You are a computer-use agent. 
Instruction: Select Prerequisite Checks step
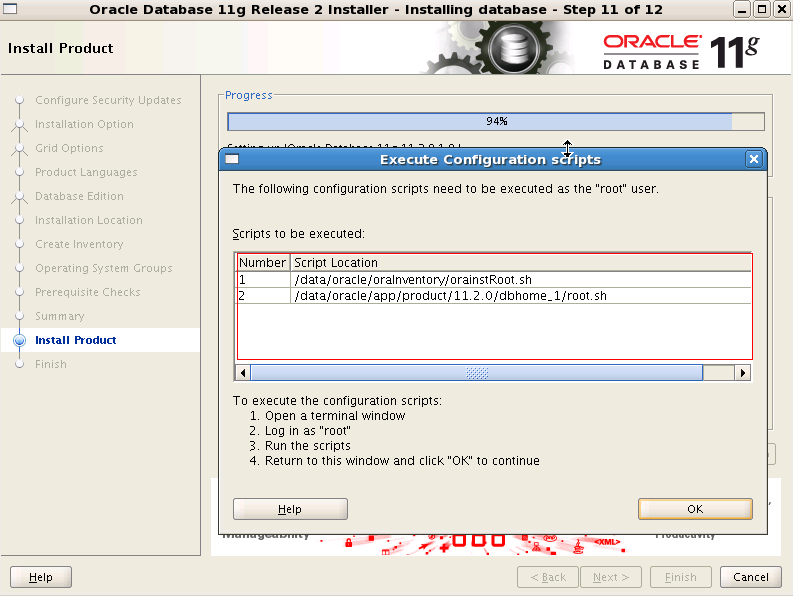click(x=88, y=292)
